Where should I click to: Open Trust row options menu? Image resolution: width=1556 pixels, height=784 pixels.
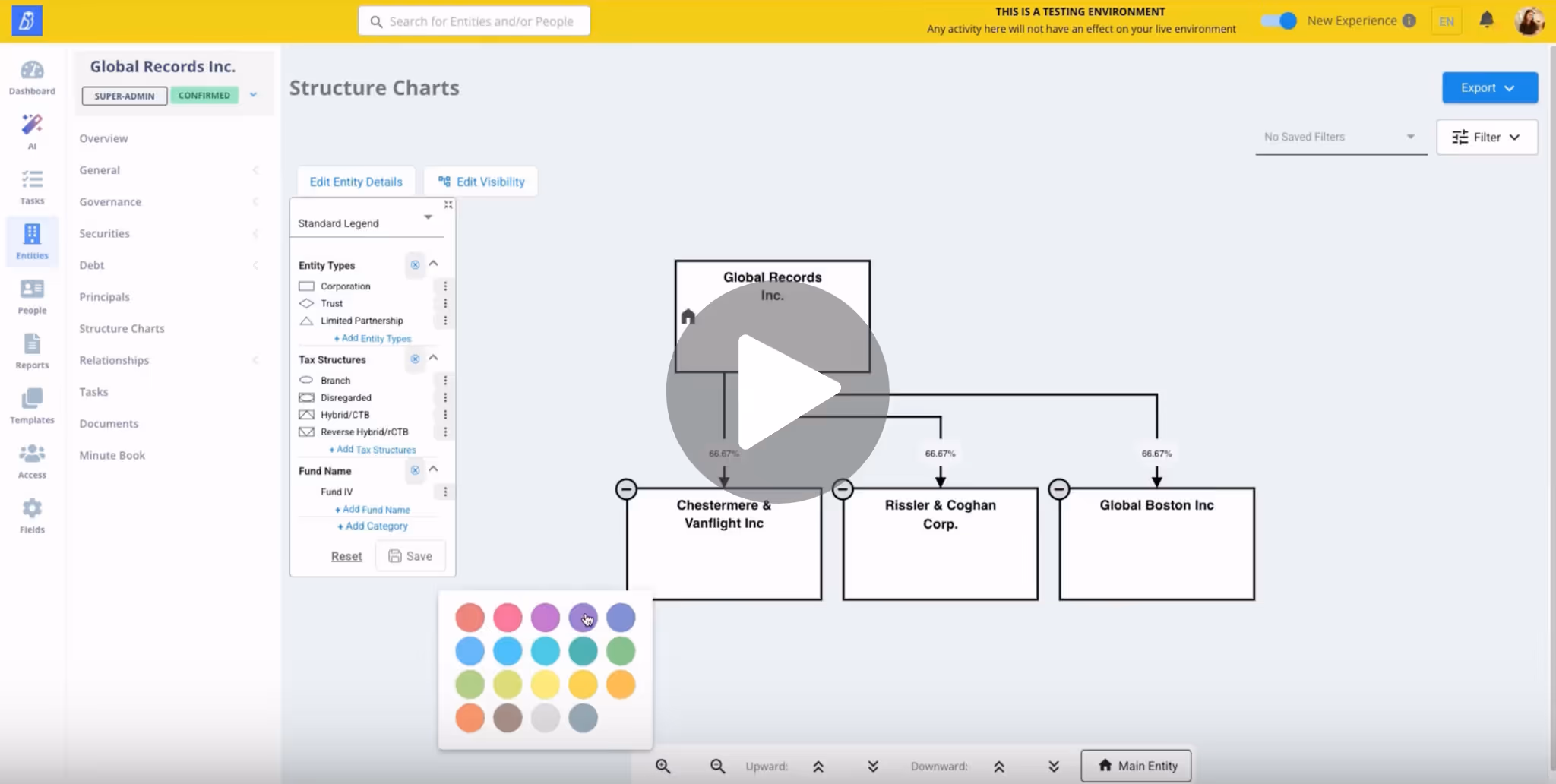pyautogui.click(x=445, y=303)
